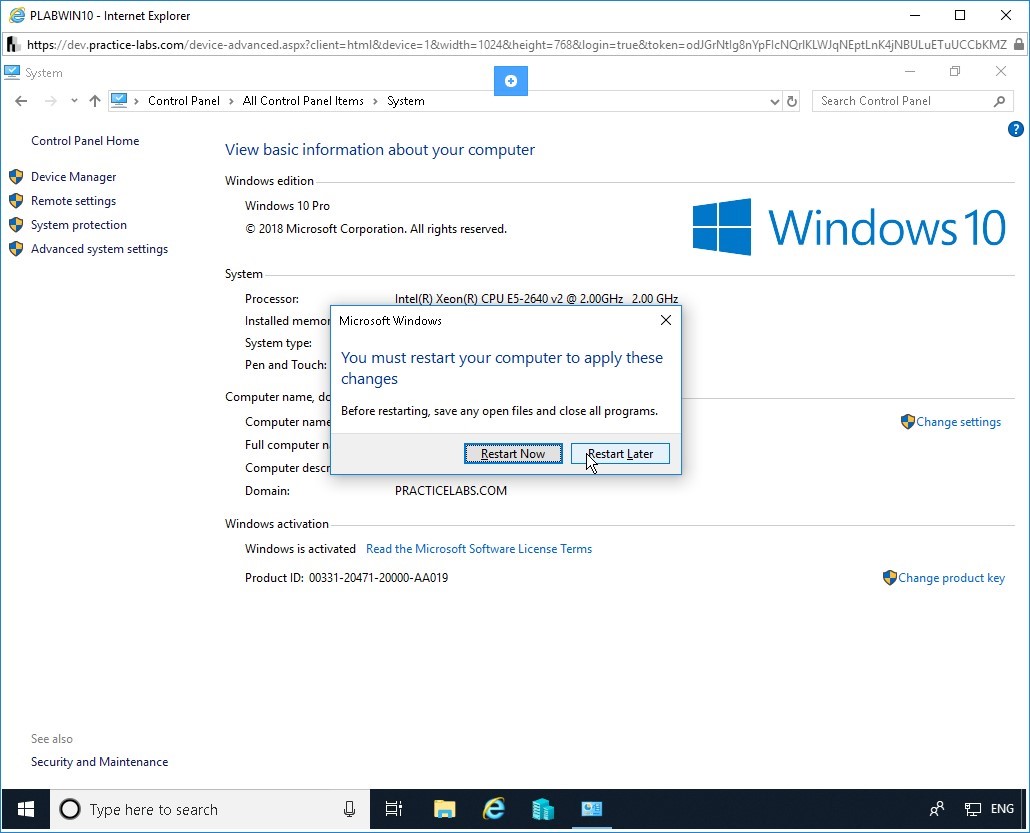This screenshot has width=1030, height=833.
Task: Open the People icon in system tray
Action: pyautogui.click(x=937, y=809)
